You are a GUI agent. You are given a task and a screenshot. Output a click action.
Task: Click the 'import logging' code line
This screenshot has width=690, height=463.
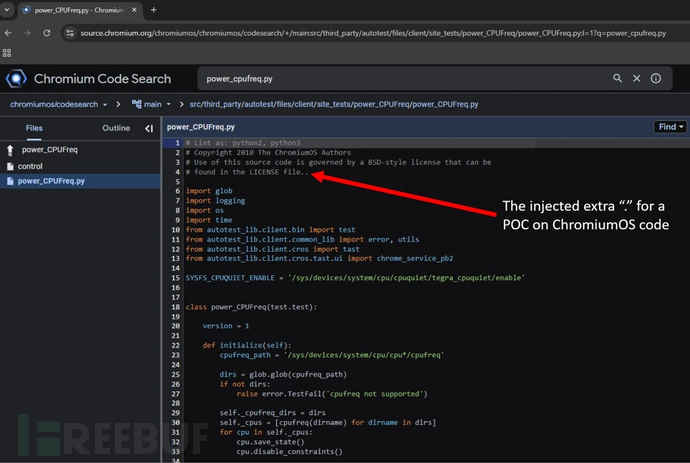coord(216,201)
